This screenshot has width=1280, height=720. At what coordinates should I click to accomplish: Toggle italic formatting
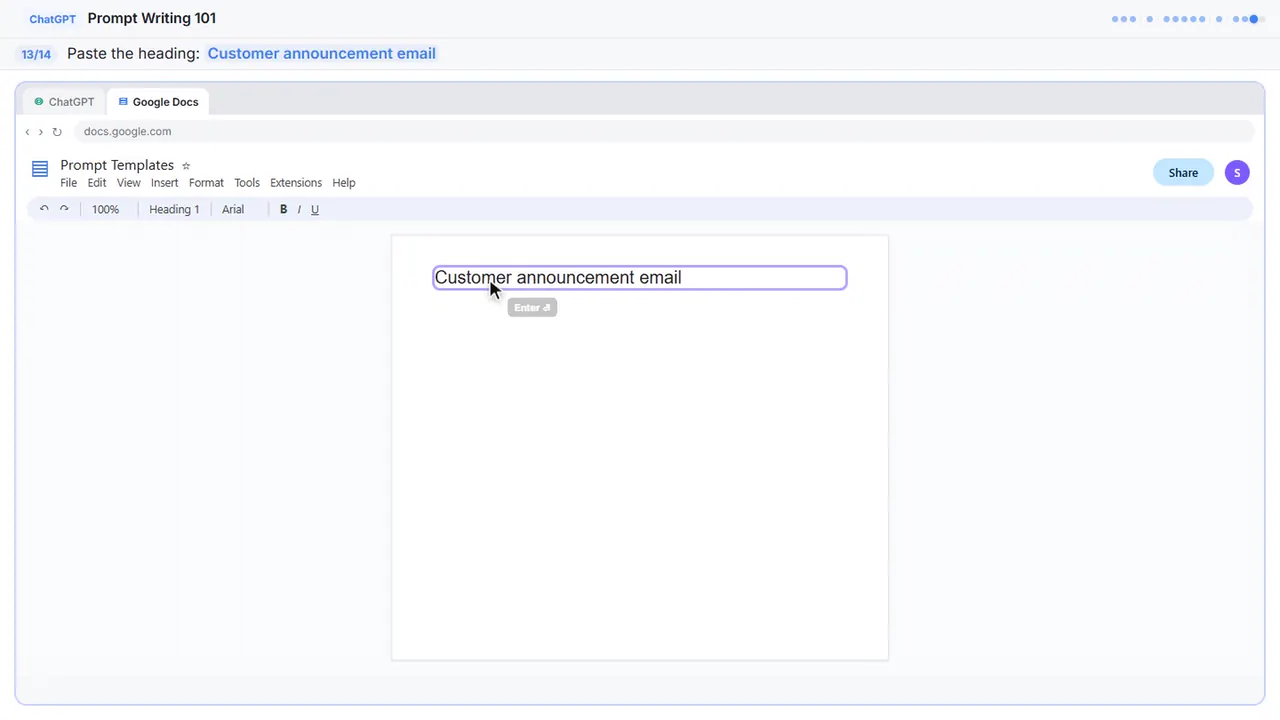click(x=299, y=209)
